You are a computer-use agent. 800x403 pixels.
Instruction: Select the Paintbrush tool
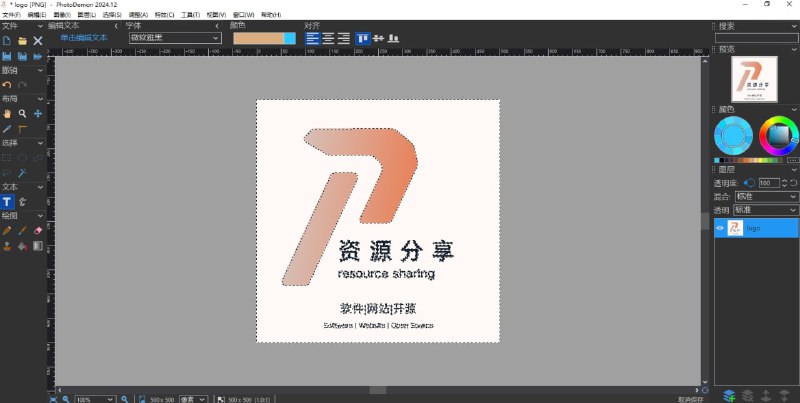tap(22, 231)
